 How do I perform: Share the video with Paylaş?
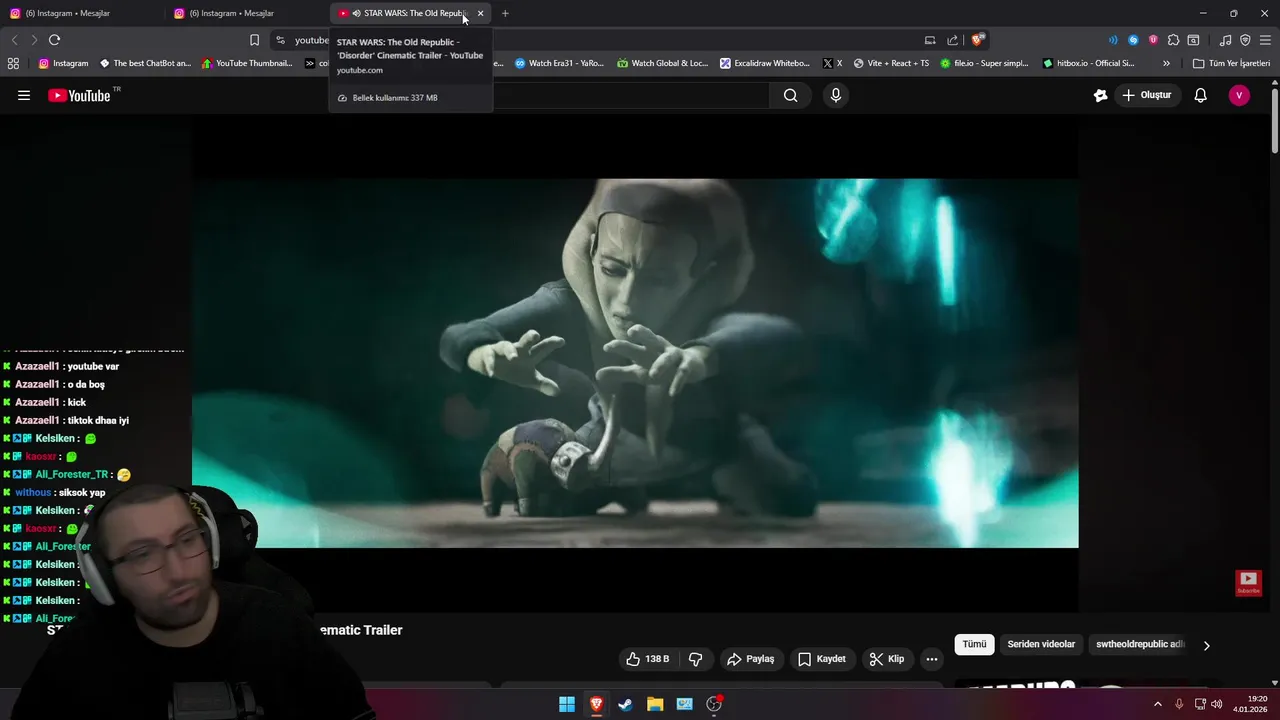(750, 659)
